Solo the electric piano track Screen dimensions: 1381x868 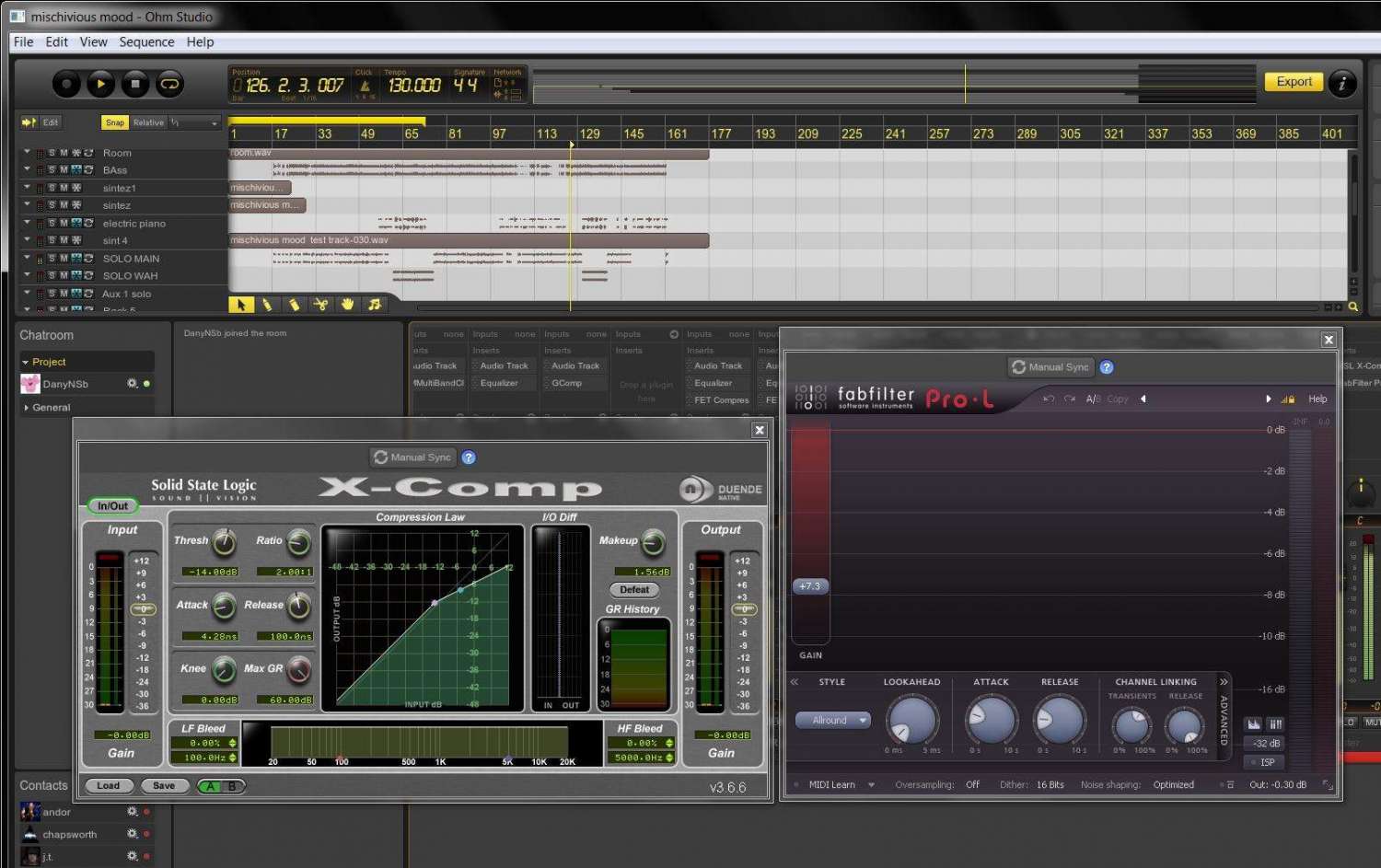tap(52, 223)
